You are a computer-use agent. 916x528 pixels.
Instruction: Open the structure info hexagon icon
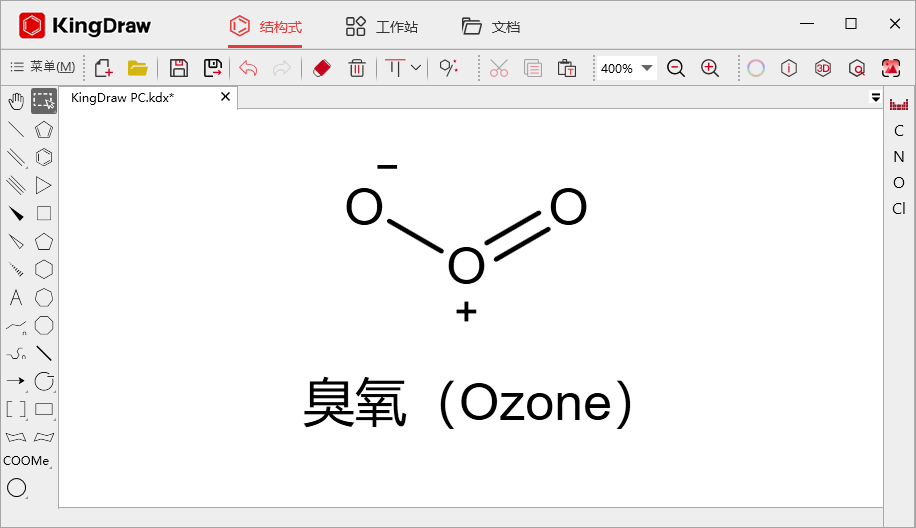[789, 68]
